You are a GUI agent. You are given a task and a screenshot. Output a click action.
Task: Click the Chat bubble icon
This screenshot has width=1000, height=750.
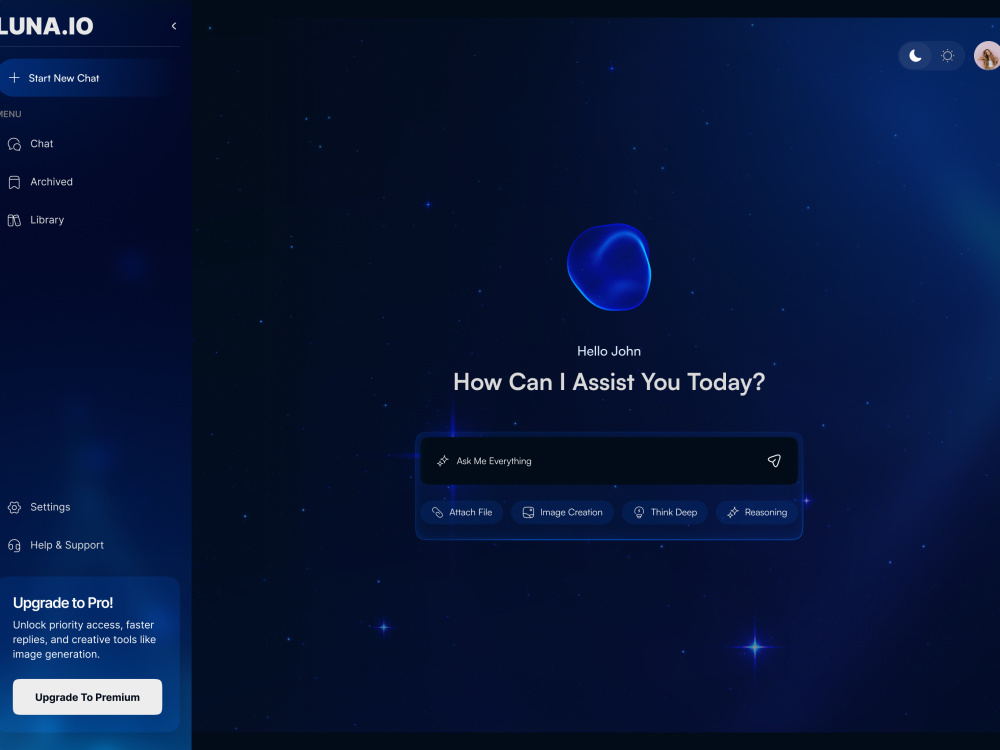pos(14,144)
